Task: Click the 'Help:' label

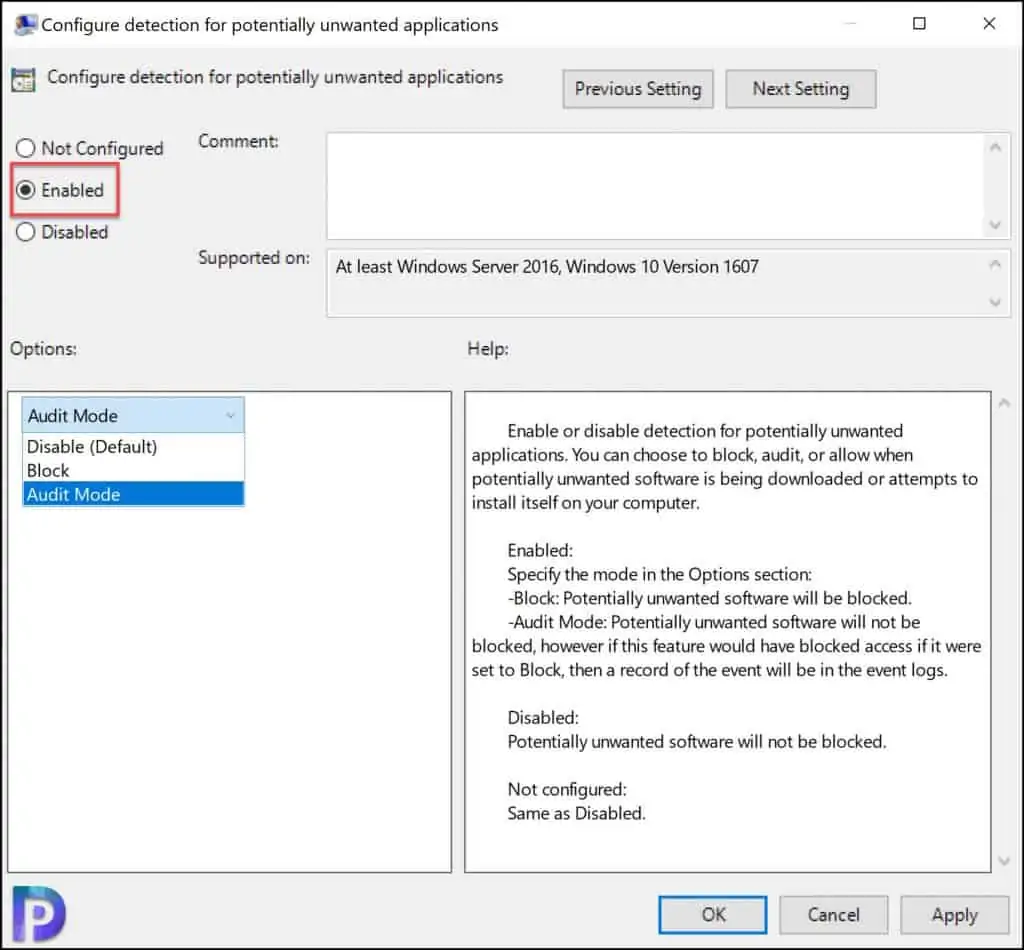Action: coord(488,349)
